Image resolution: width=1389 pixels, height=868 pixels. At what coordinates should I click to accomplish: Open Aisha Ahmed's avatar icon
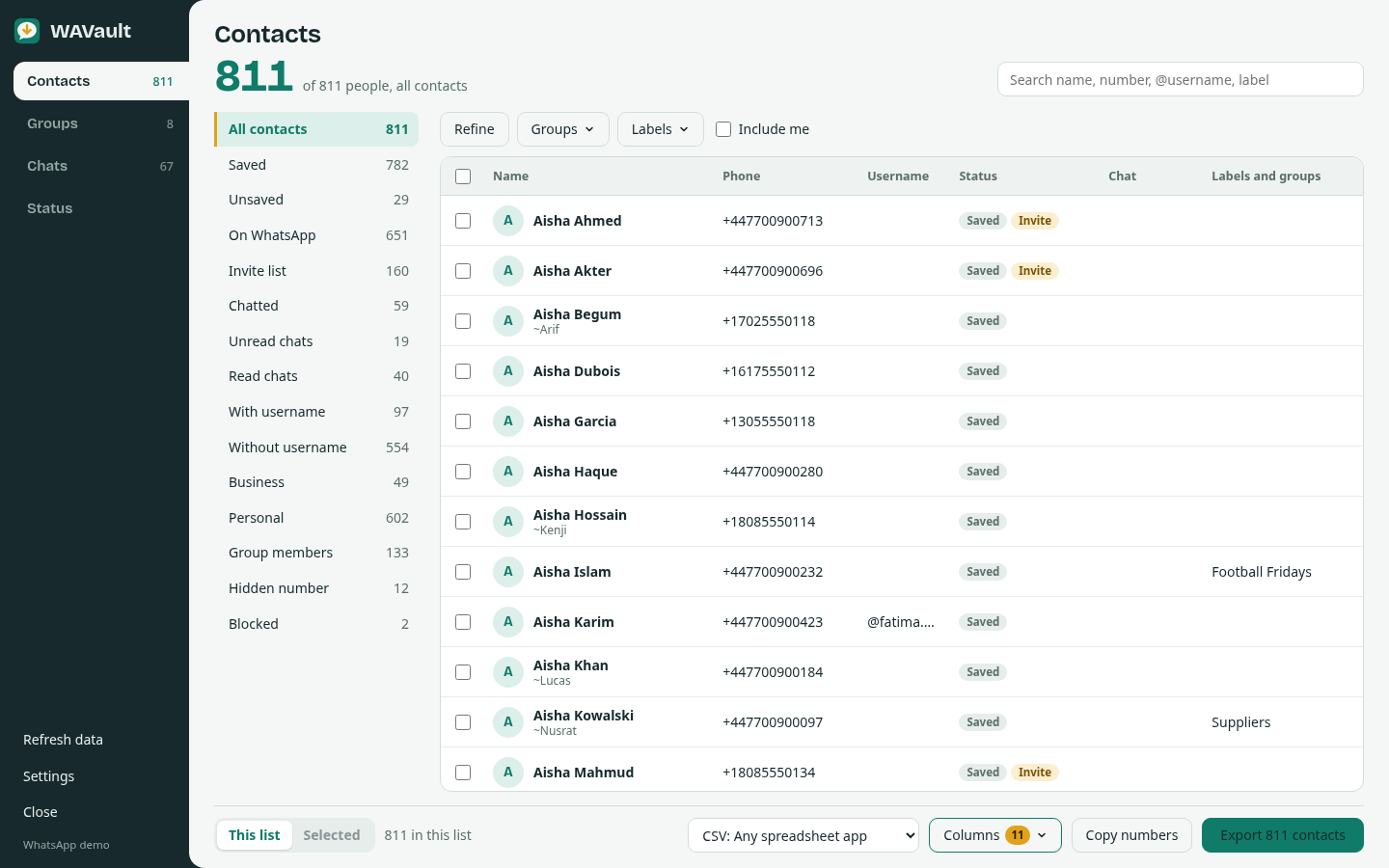508,221
